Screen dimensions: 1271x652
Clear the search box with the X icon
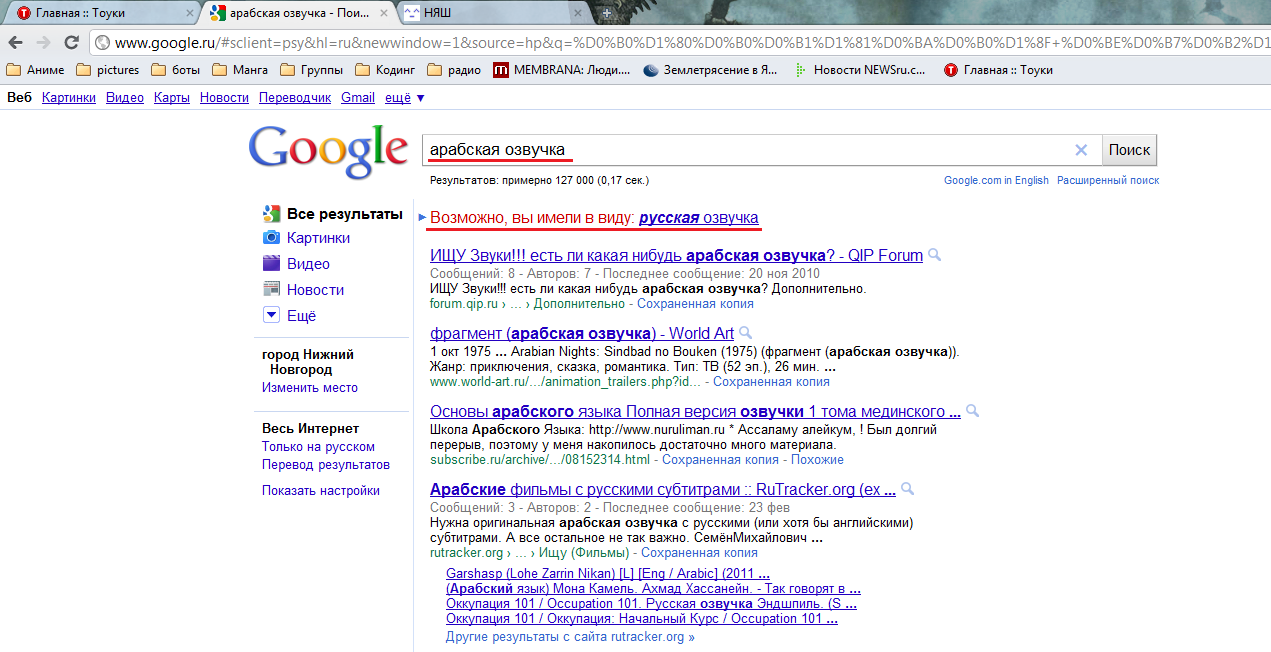click(1081, 150)
